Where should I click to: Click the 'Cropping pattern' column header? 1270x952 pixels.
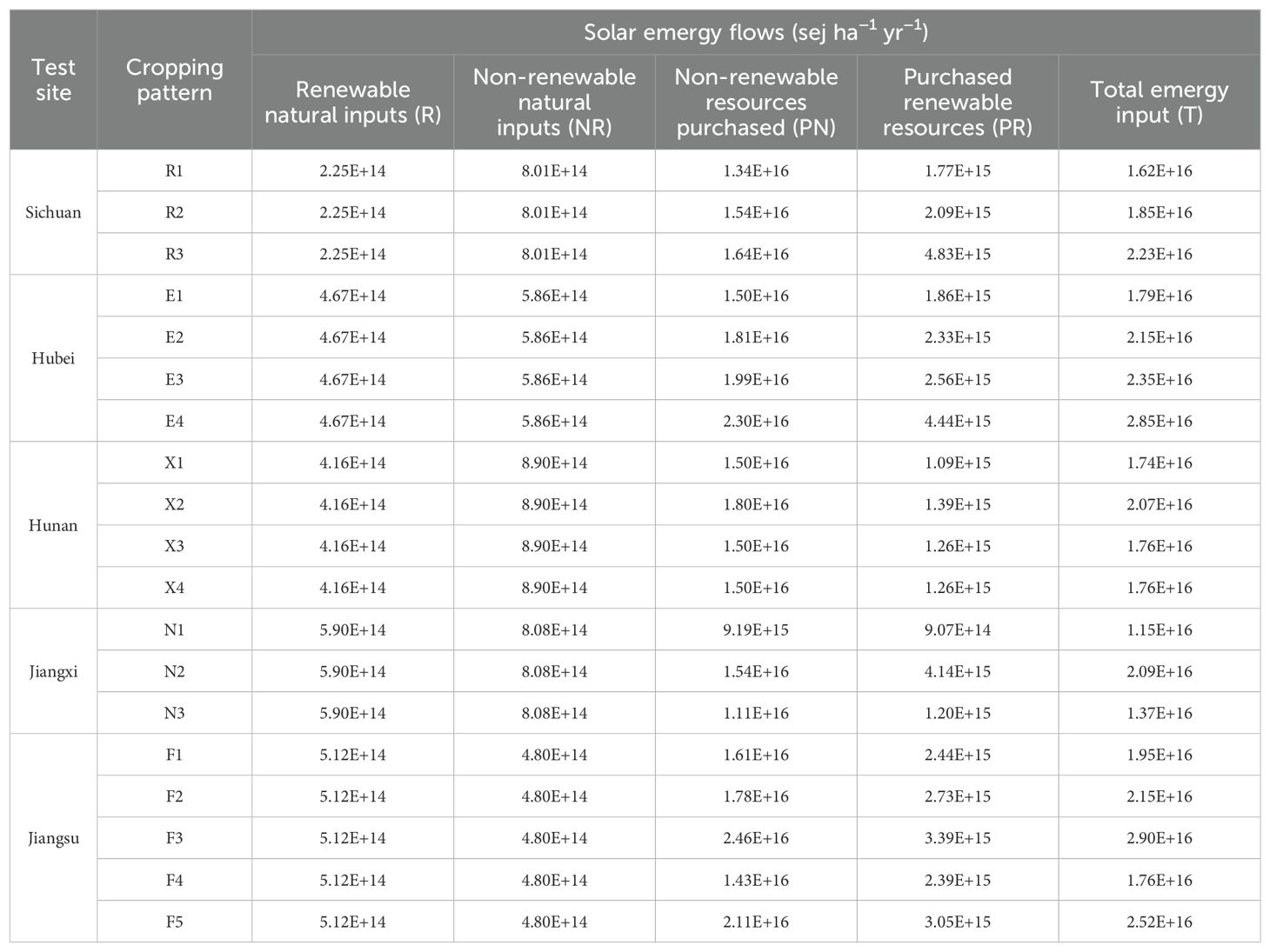point(174,80)
